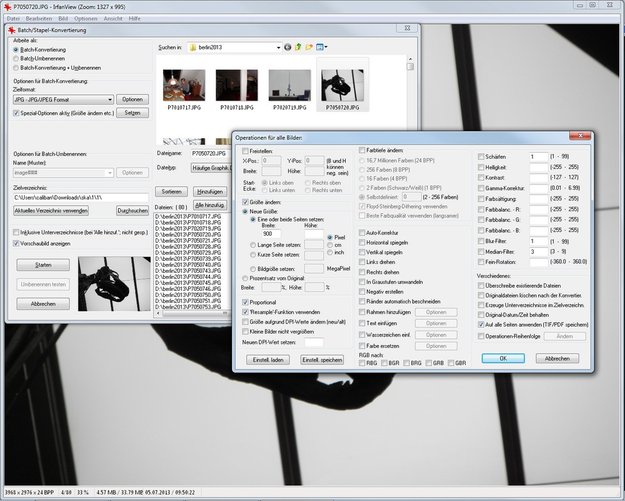625x501 pixels.
Task: Click OK in Operationen dialog
Action: (x=503, y=358)
